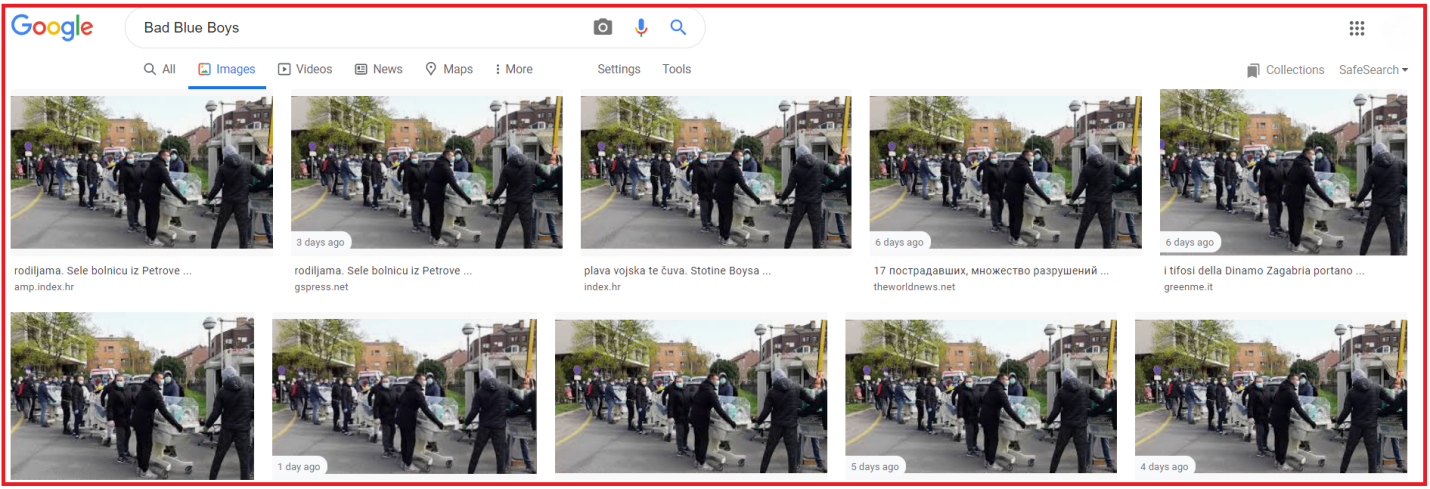Click the gspress.net source text
1430x489 pixels.
coord(321,287)
